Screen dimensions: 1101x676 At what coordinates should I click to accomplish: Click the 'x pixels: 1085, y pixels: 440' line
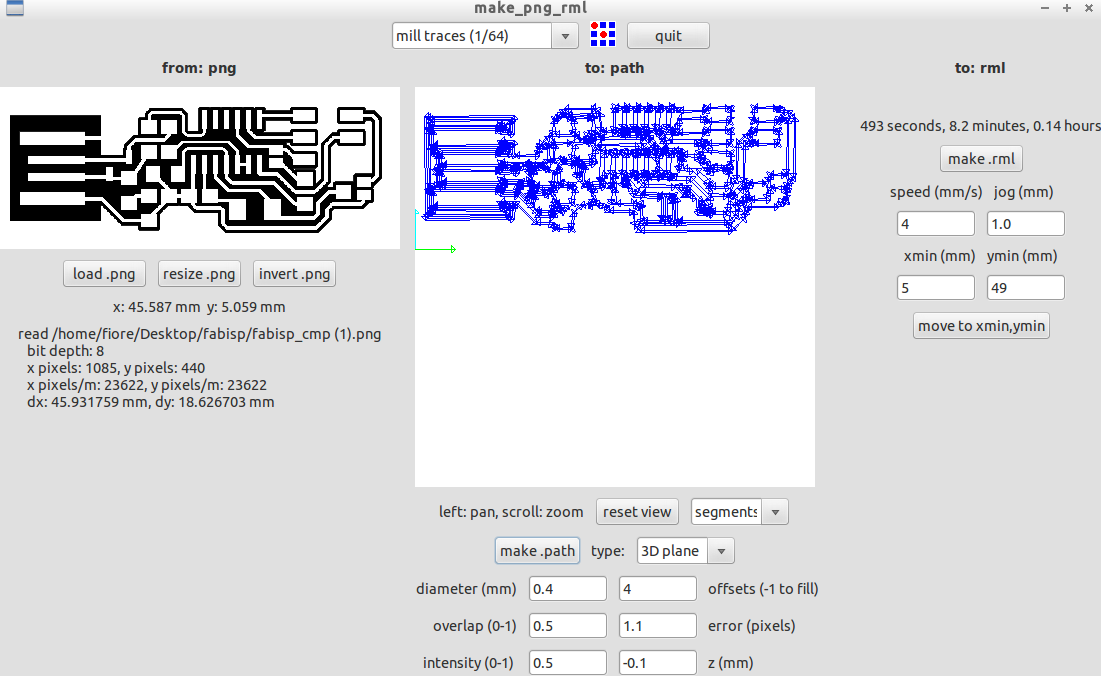click(x=116, y=368)
